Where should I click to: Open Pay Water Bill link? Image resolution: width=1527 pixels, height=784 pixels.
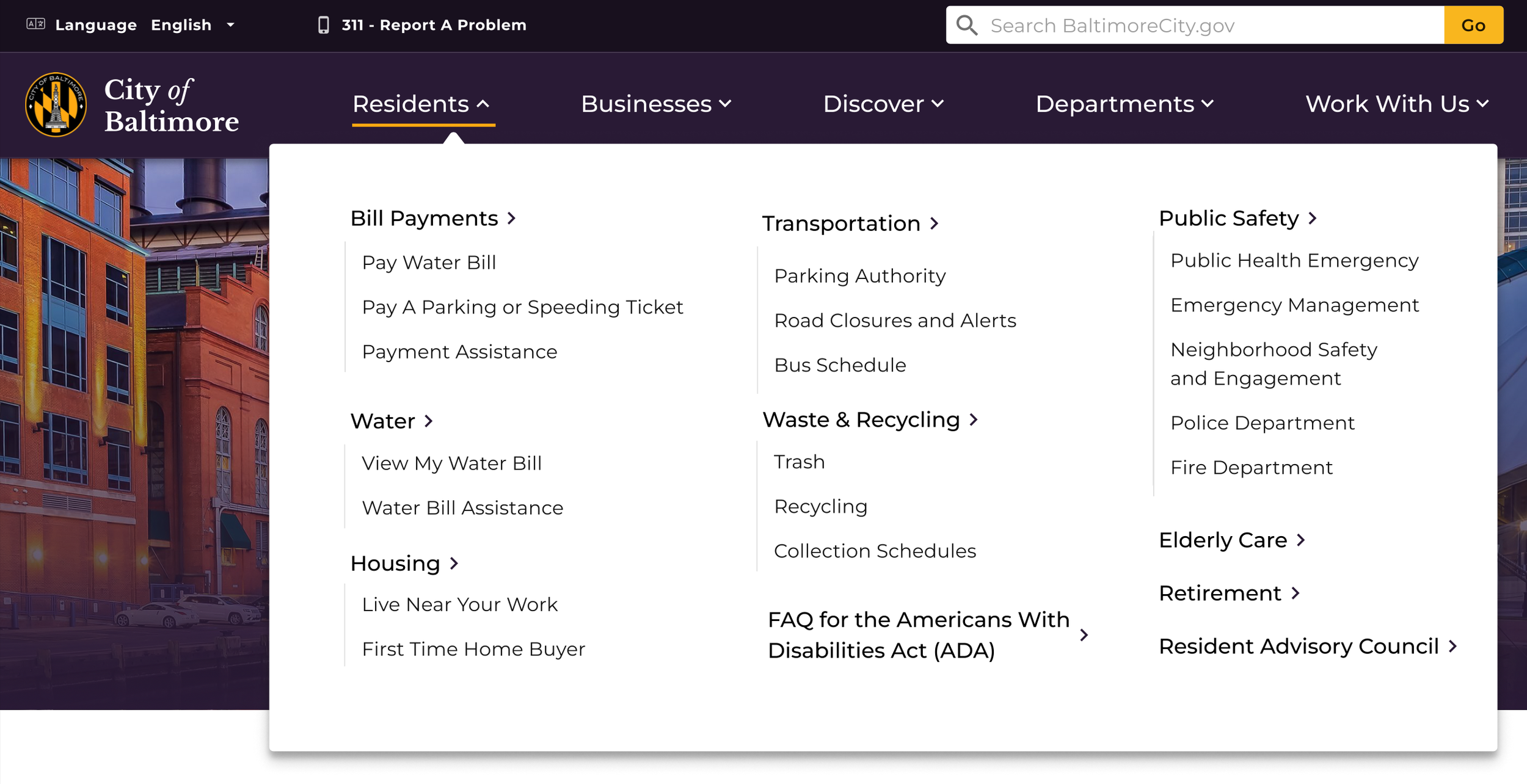(x=429, y=263)
